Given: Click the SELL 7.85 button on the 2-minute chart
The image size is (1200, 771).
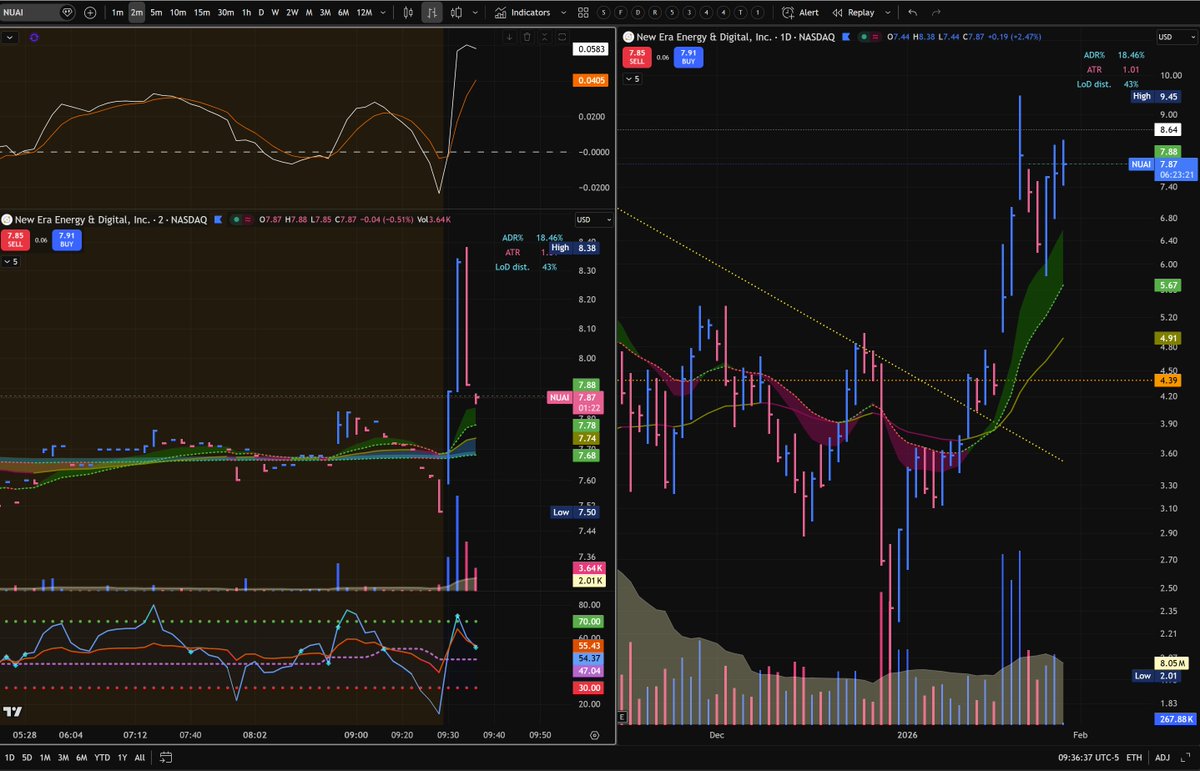Looking at the screenshot, I should (16, 239).
